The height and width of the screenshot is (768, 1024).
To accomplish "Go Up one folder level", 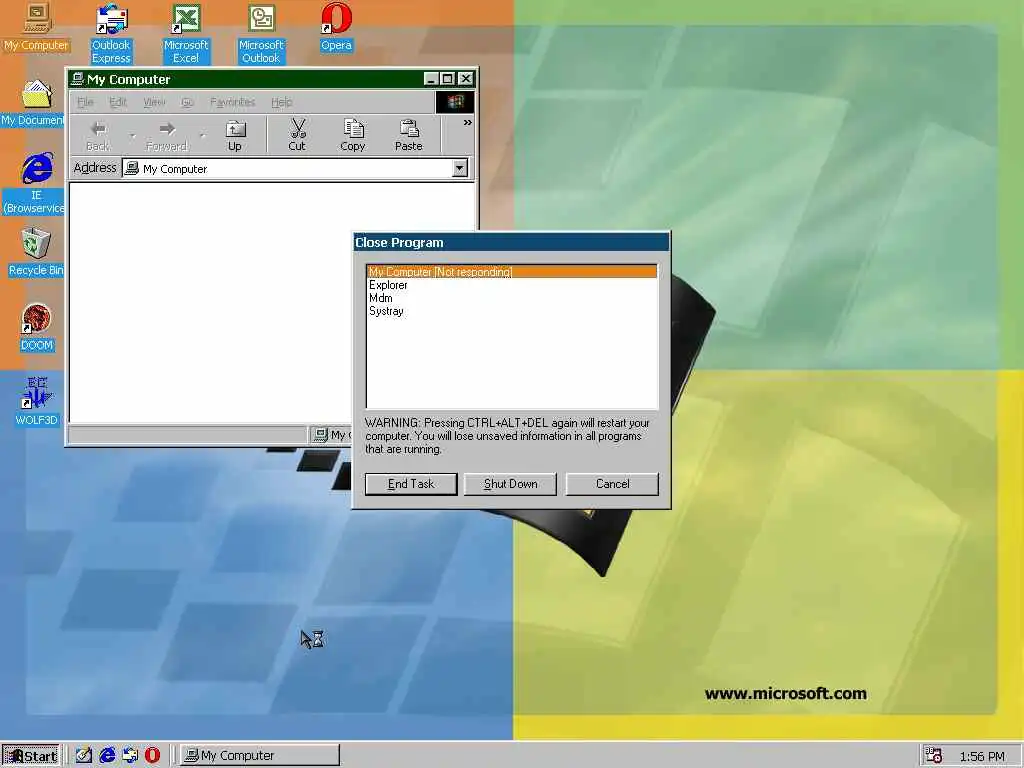I will pyautogui.click(x=235, y=136).
